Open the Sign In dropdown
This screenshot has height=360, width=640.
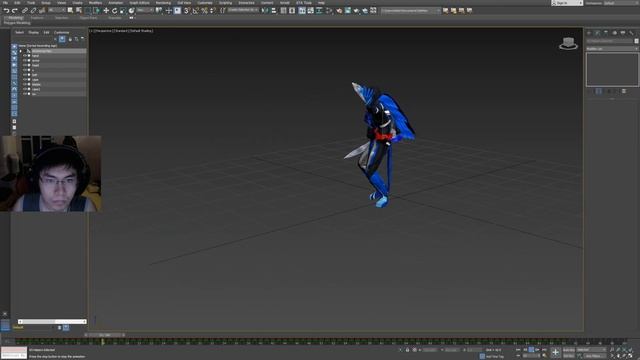tap(567, 3)
